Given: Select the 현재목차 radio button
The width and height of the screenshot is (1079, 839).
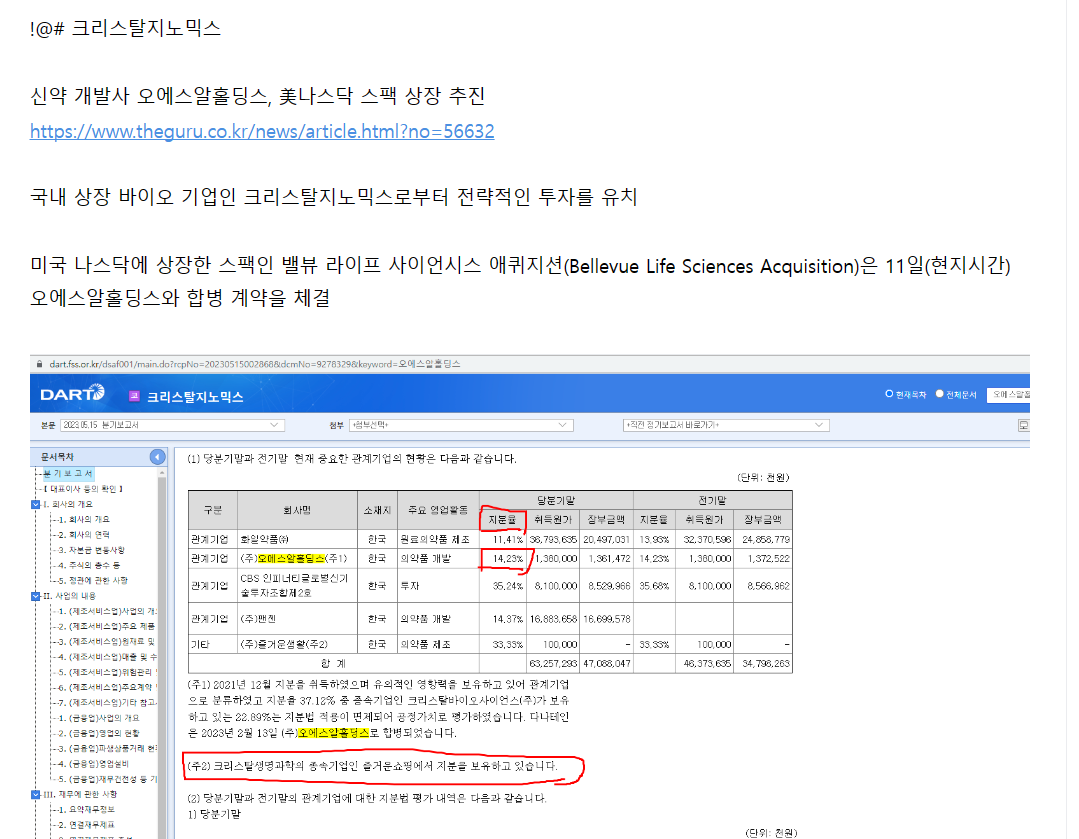Looking at the screenshot, I should (889, 394).
